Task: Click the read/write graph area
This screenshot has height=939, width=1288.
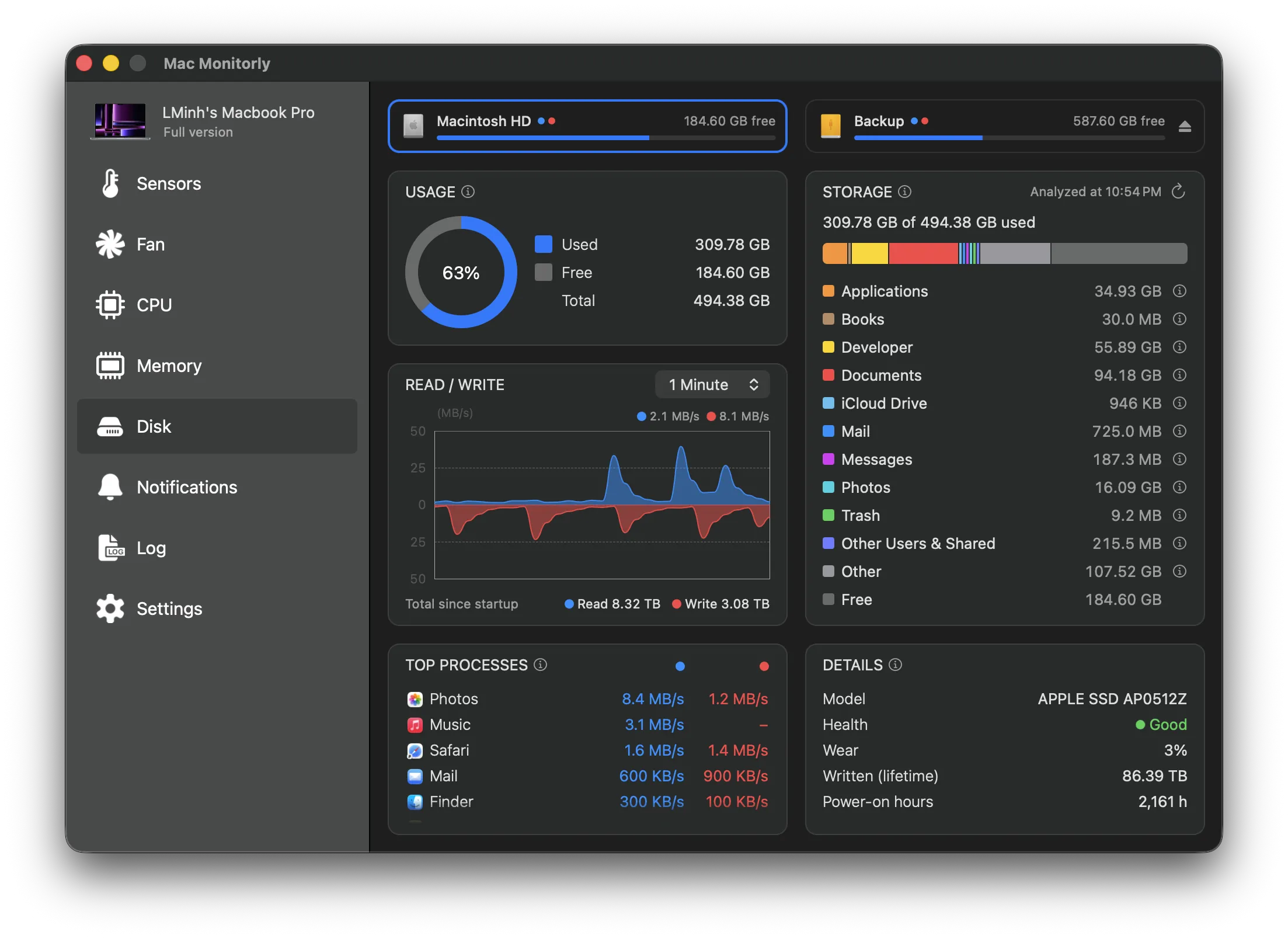Action: [602, 505]
